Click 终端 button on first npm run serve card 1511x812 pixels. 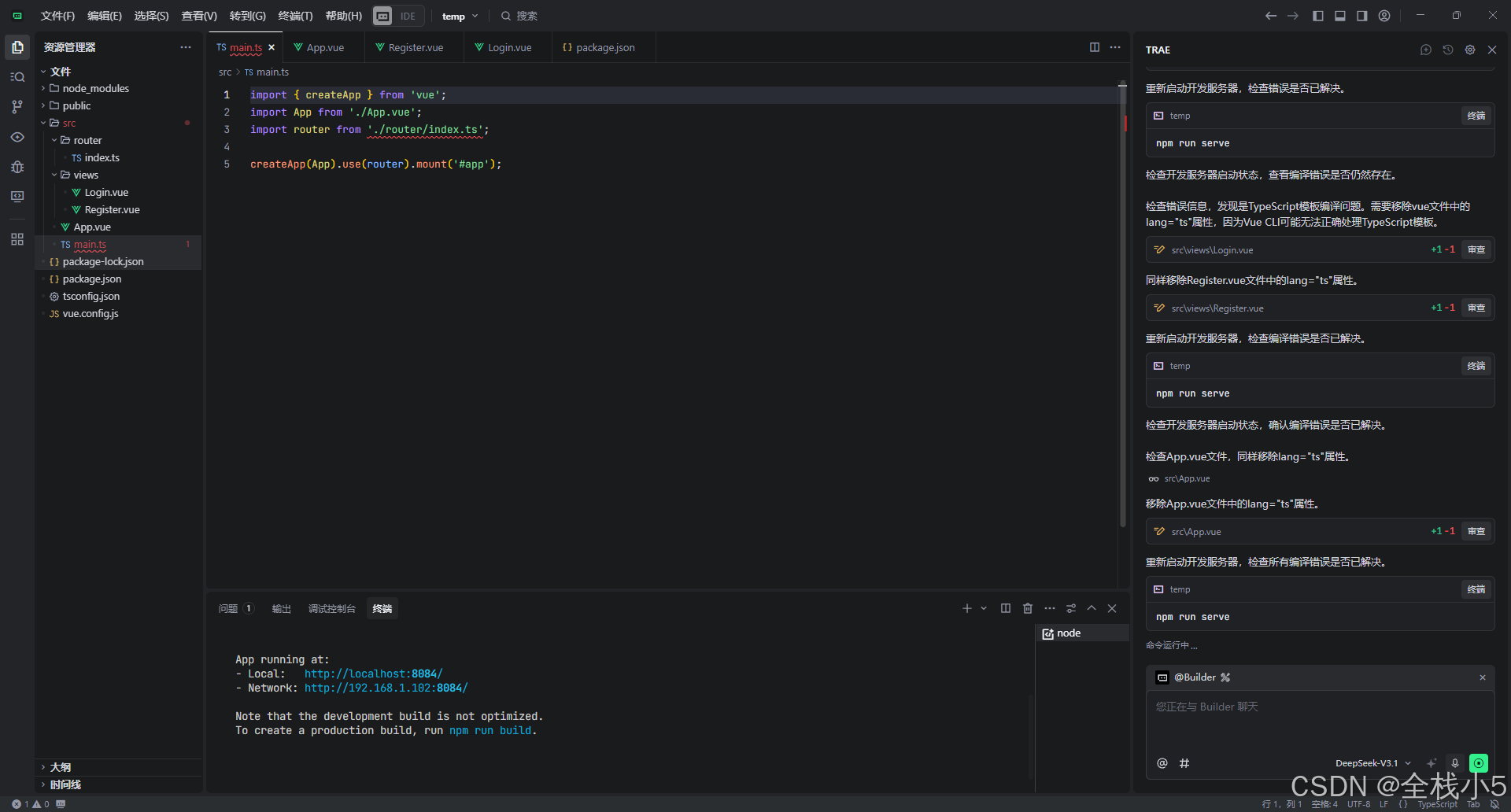[x=1476, y=116]
